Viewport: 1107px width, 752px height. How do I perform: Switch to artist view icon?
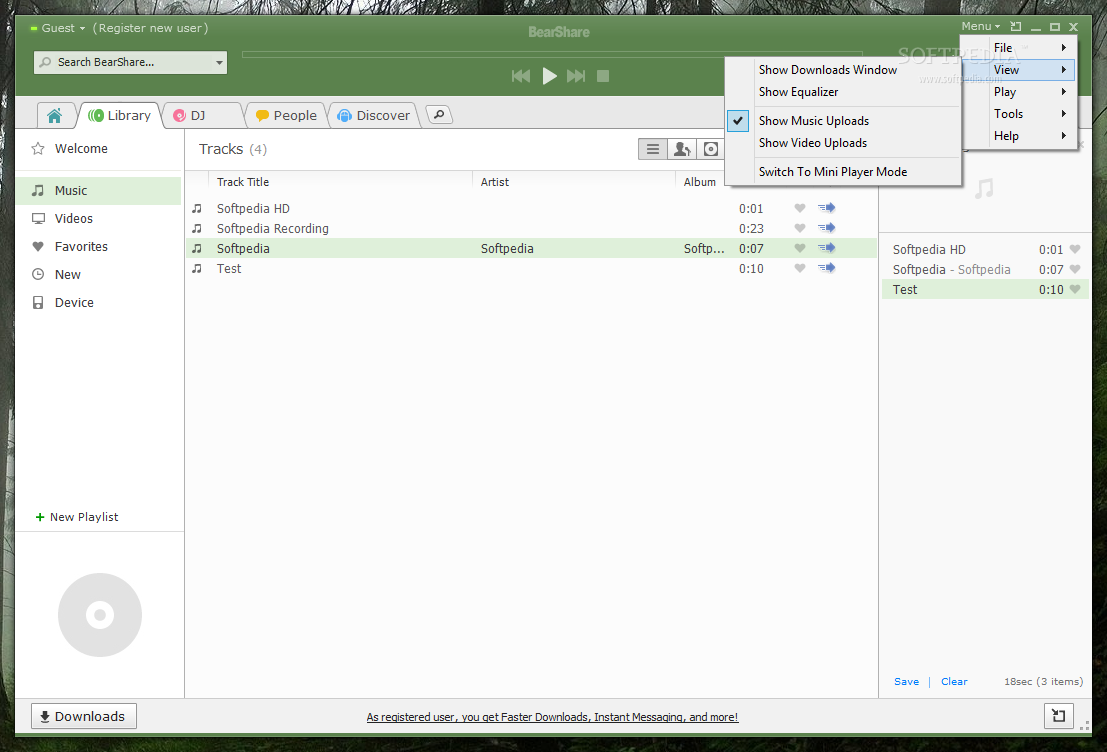[x=681, y=149]
